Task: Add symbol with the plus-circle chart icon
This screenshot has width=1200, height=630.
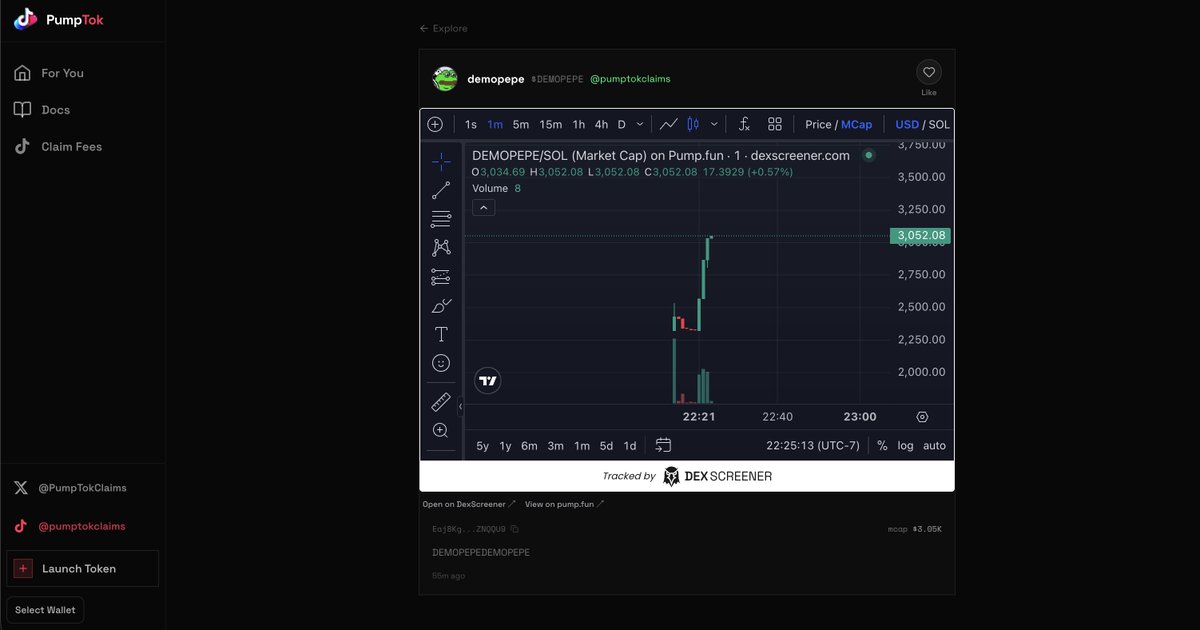Action: coord(435,125)
